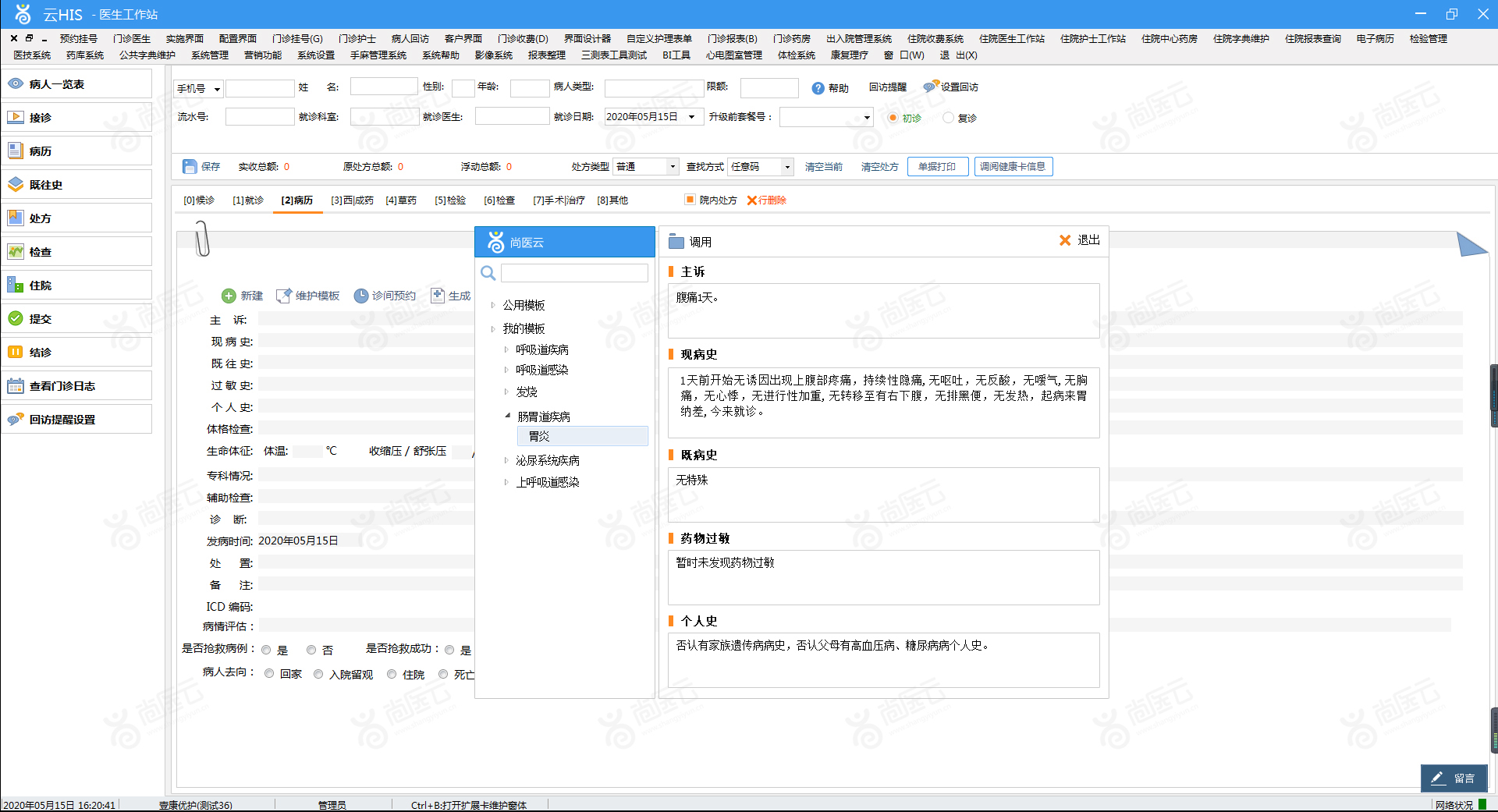Click the paperclip attachment icon
The width and height of the screenshot is (1498, 812).
(202, 239)
